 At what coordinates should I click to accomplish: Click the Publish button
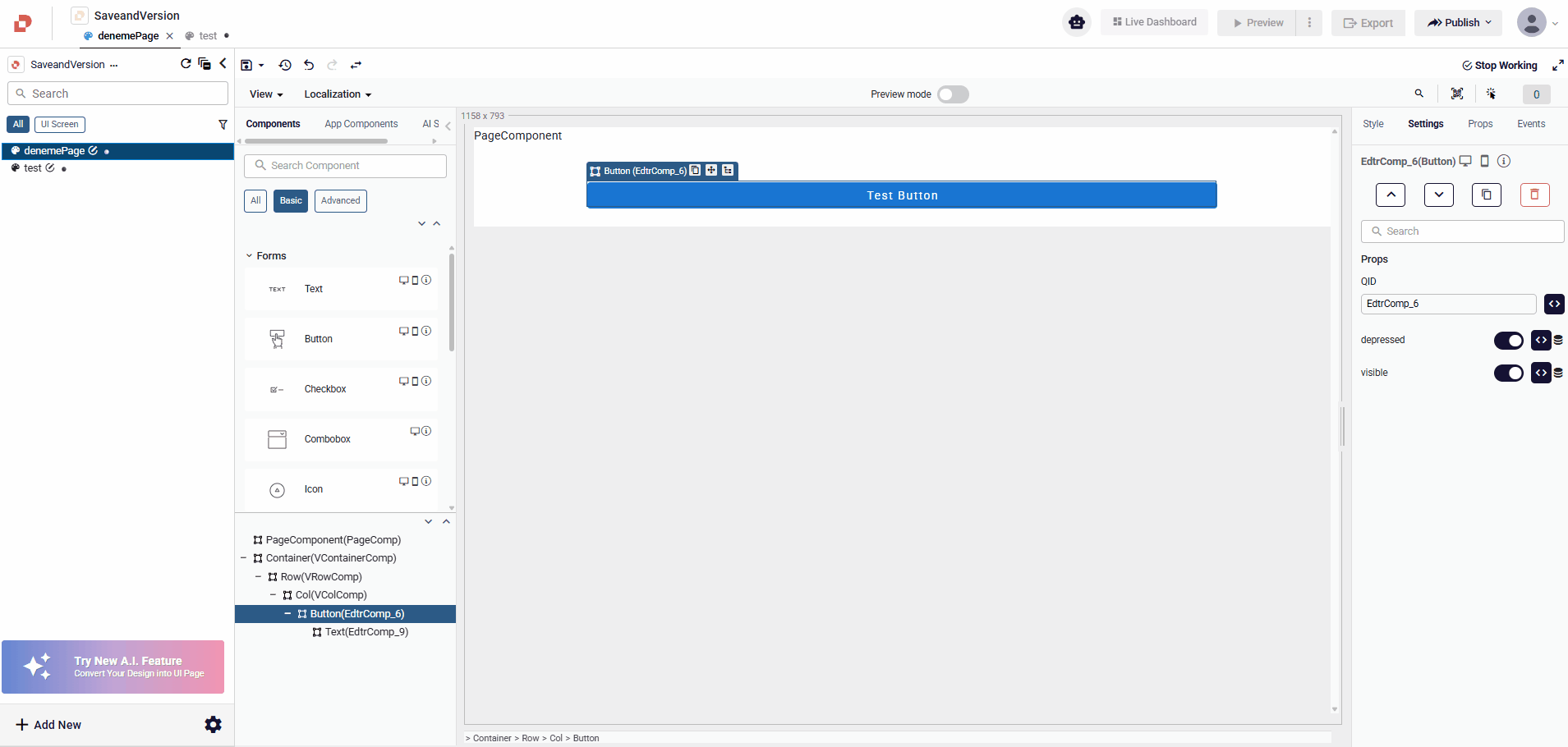[x=1458, y=23]
